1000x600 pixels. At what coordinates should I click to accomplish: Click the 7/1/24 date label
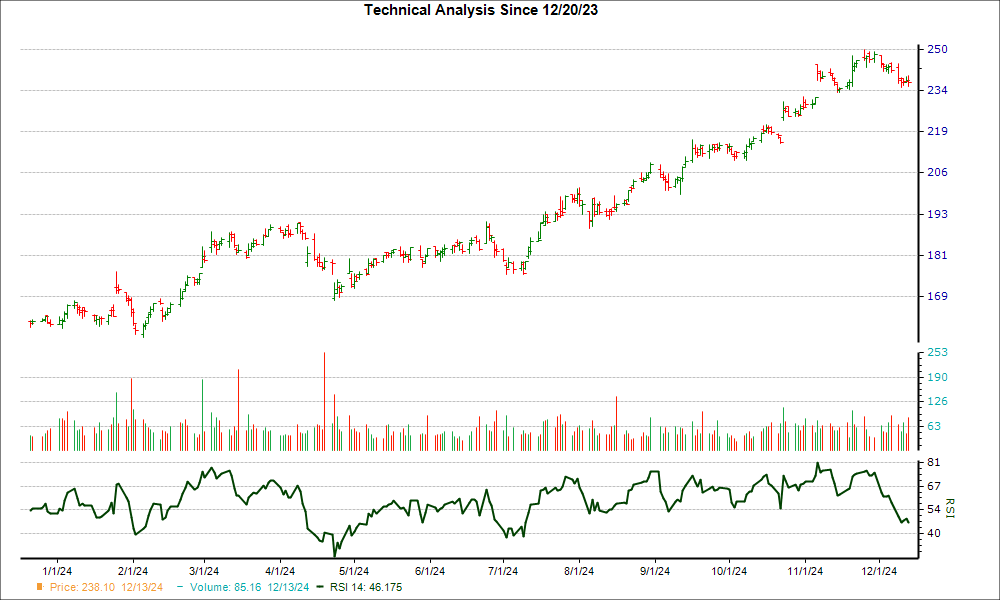[503, 571]
